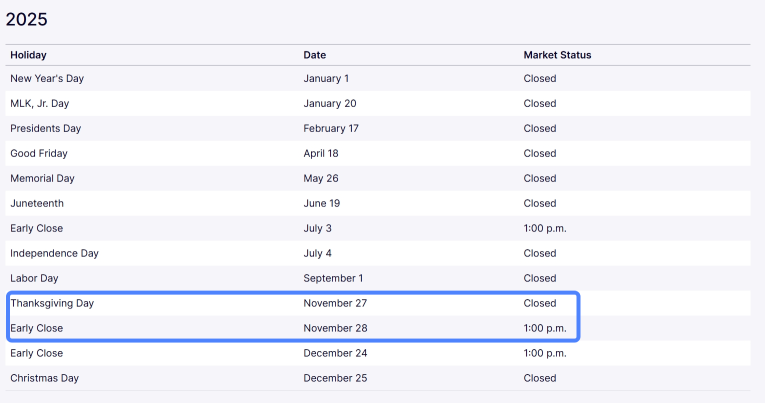Select the February 17 date cell
The height and width of the screenshot is (403, 765).
(x=331, y=128)
